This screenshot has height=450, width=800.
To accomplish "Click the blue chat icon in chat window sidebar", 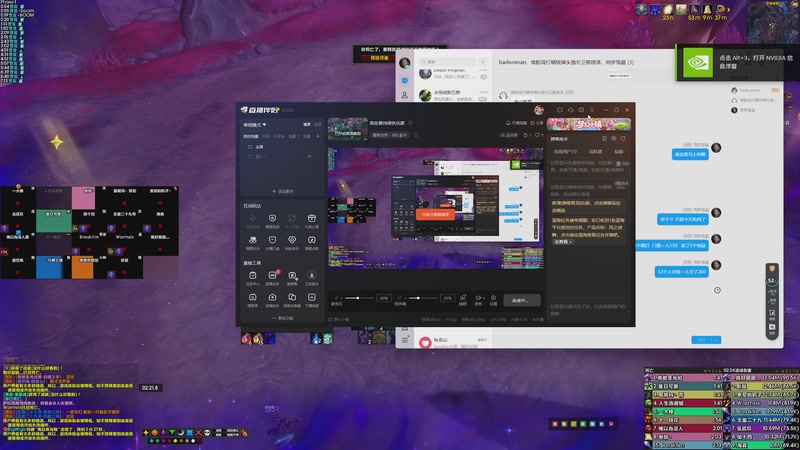I will [x=405, y=81].
